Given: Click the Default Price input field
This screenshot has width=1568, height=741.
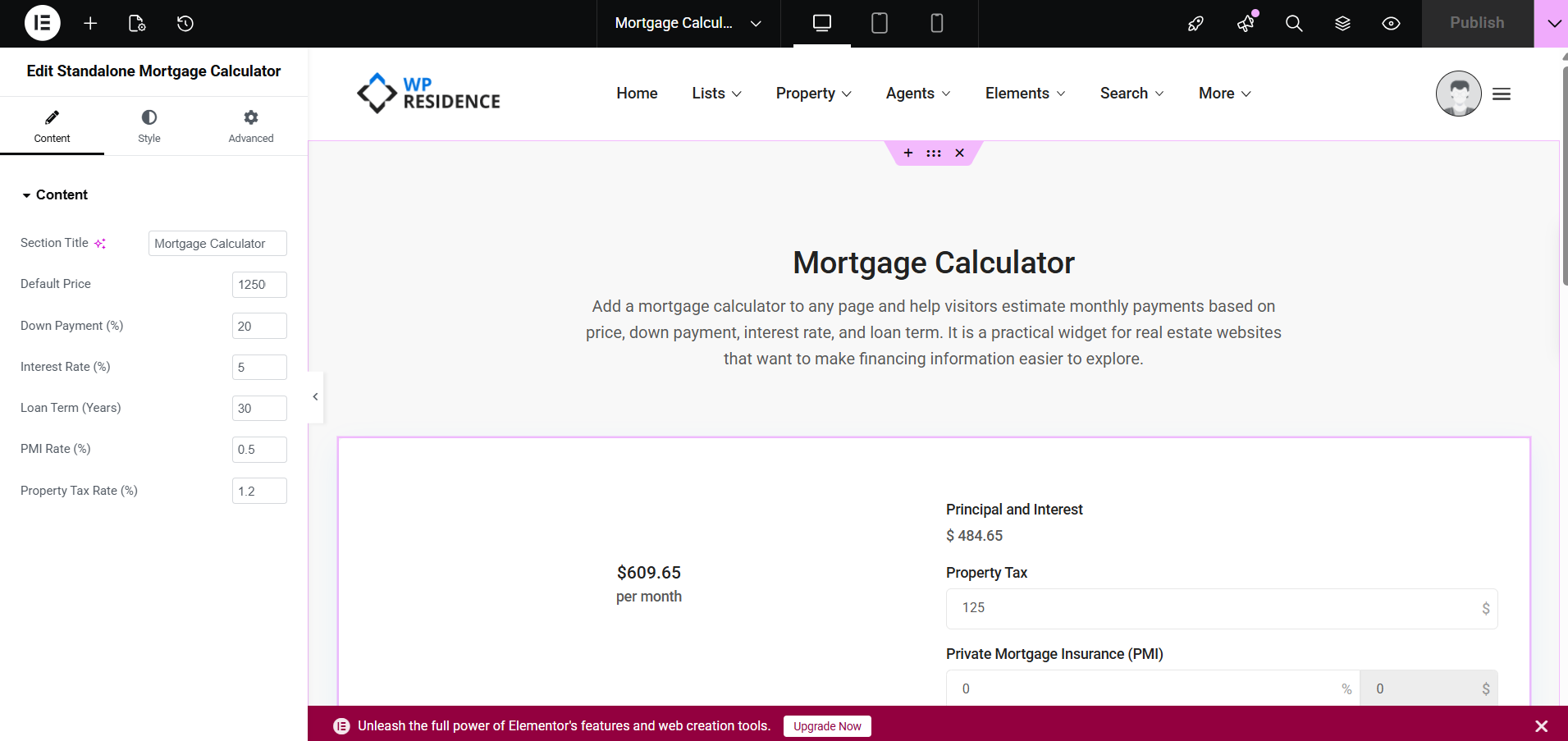Looking at the screenshot, I should coord(259,285).
